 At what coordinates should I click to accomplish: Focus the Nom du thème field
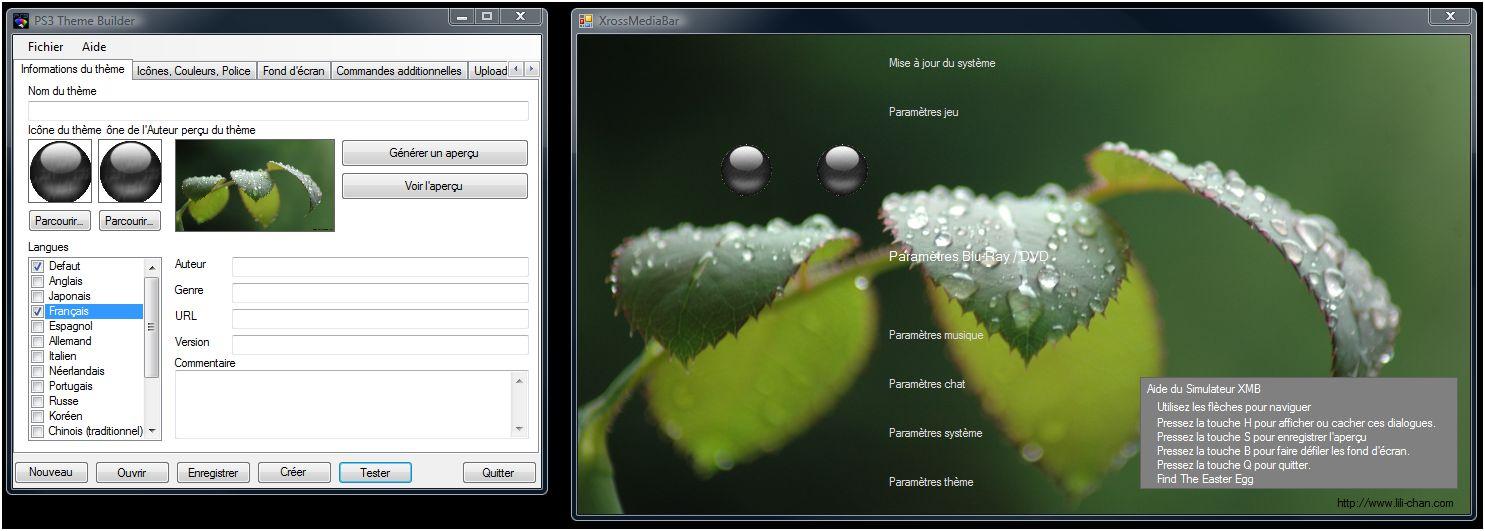click(278, 111)
